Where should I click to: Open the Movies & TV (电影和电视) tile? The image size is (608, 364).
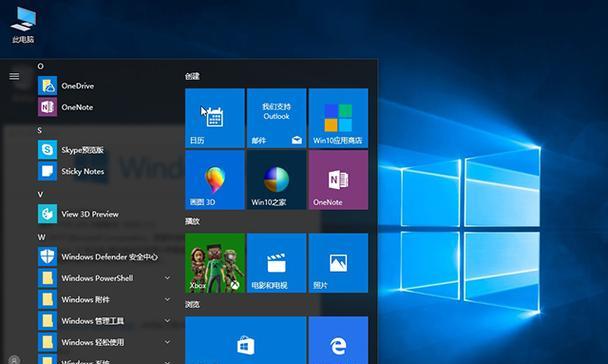pyautogui.click(x=276, y=263)
